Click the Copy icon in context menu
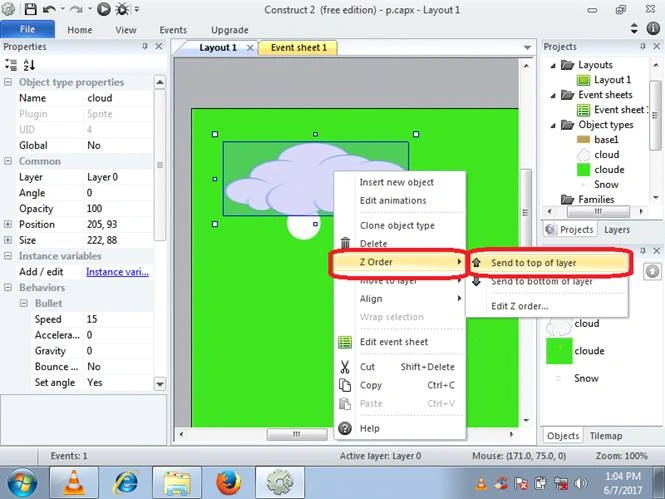Image resolution: width=665 pixels, height=499 pixels. pyautogui.click(x=345, y=385)
